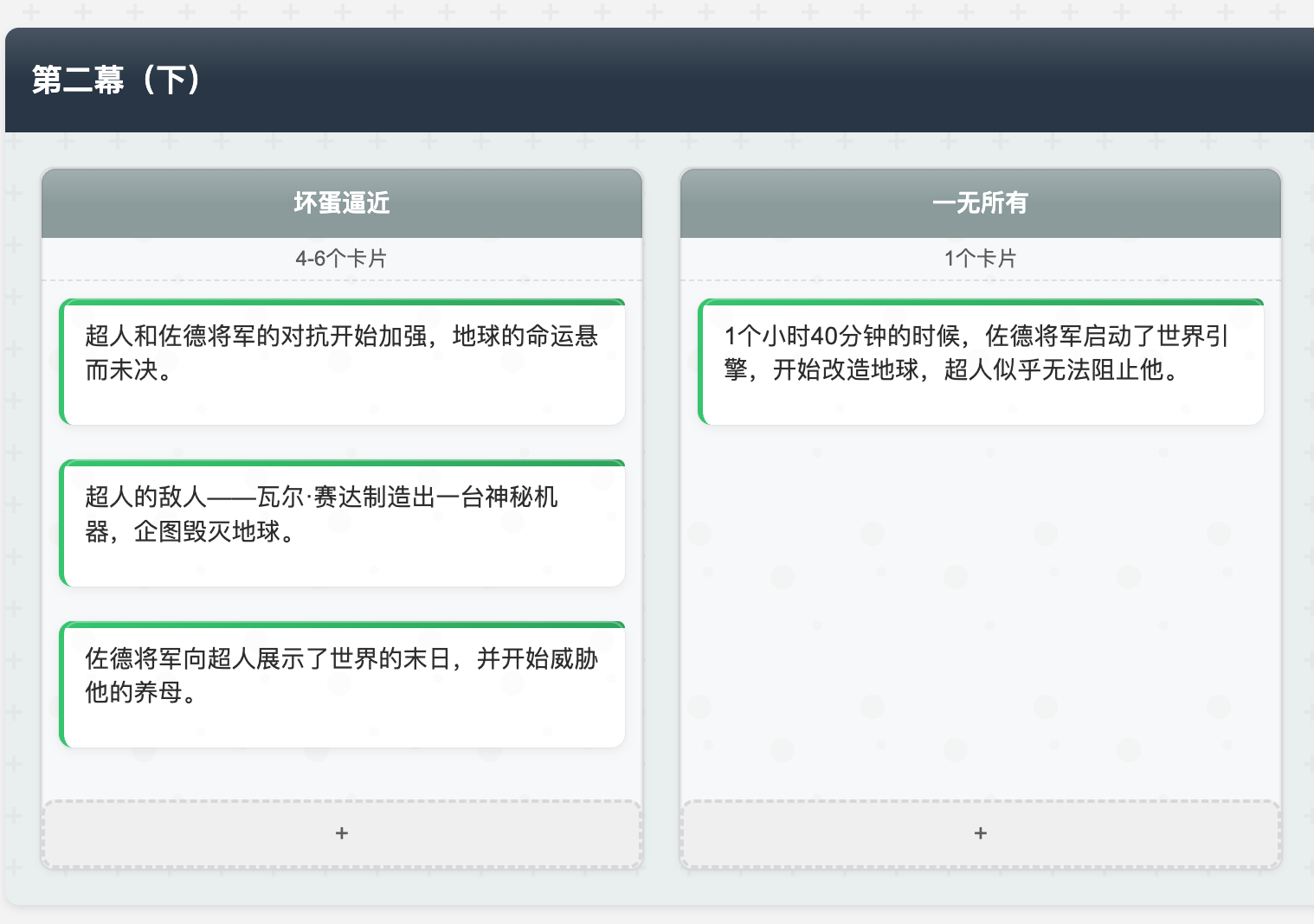Select the 一无所有 column header
Viewport: 1314px width, 924px height.
point(980,203)
